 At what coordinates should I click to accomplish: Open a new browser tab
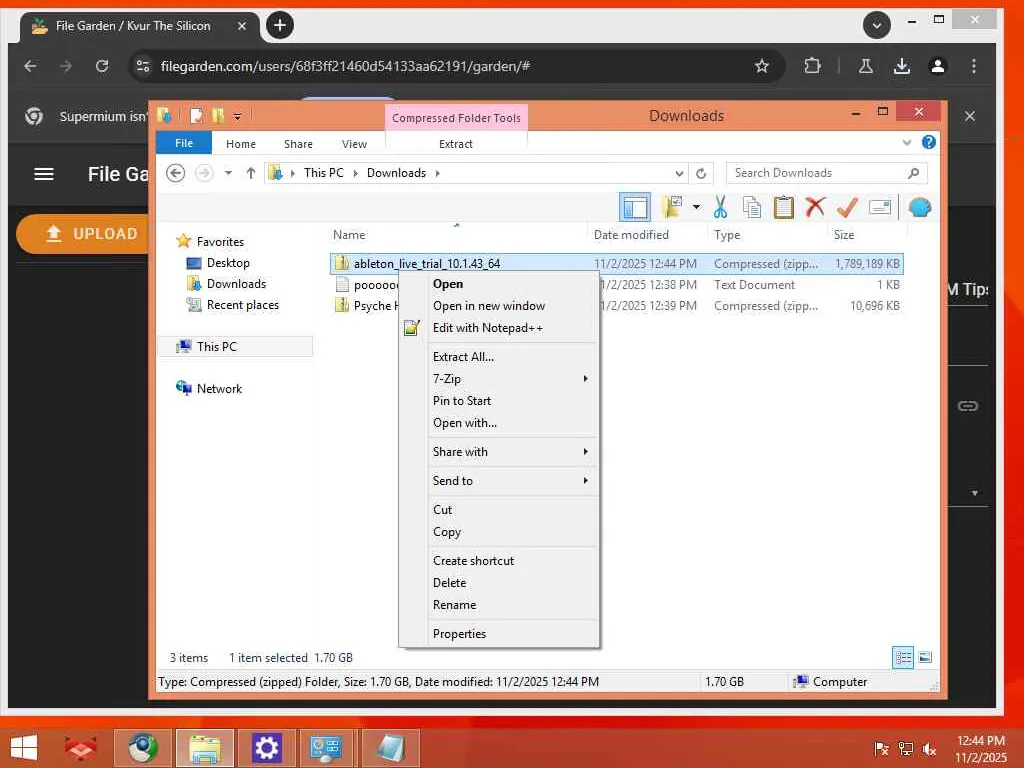280,25
